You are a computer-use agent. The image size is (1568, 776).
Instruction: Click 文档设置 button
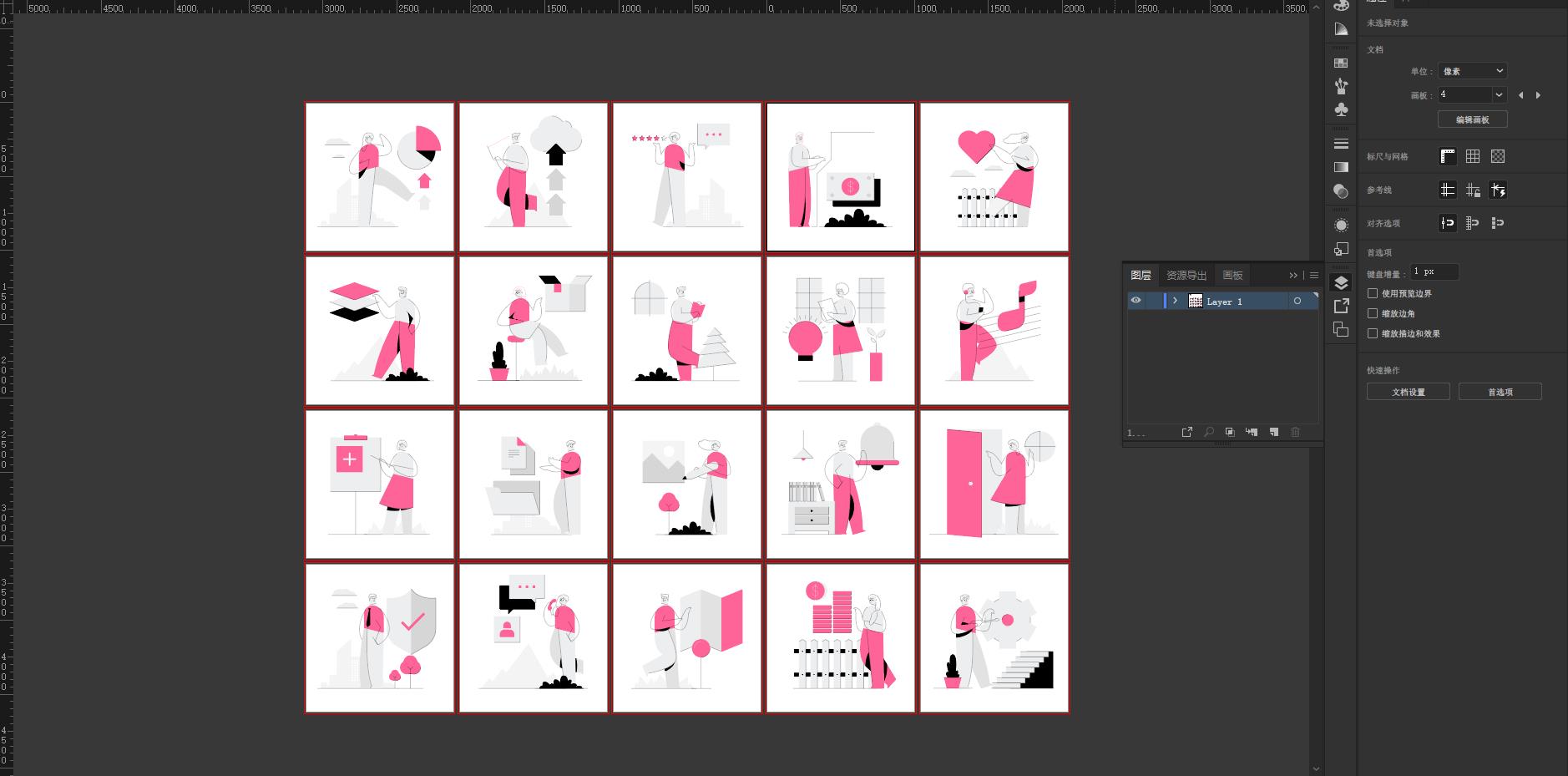point(1409,392)
